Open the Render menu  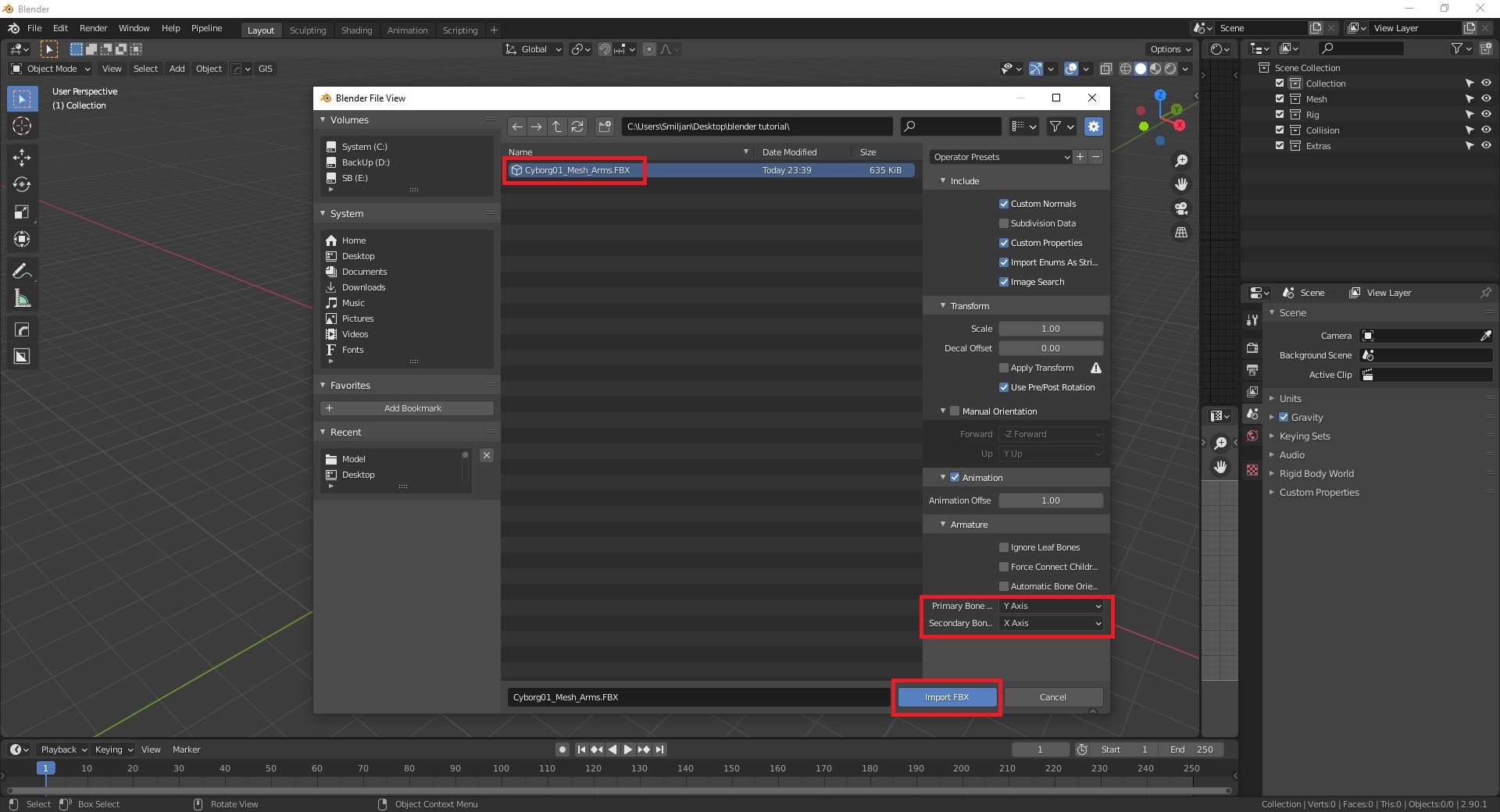[93, 28]
